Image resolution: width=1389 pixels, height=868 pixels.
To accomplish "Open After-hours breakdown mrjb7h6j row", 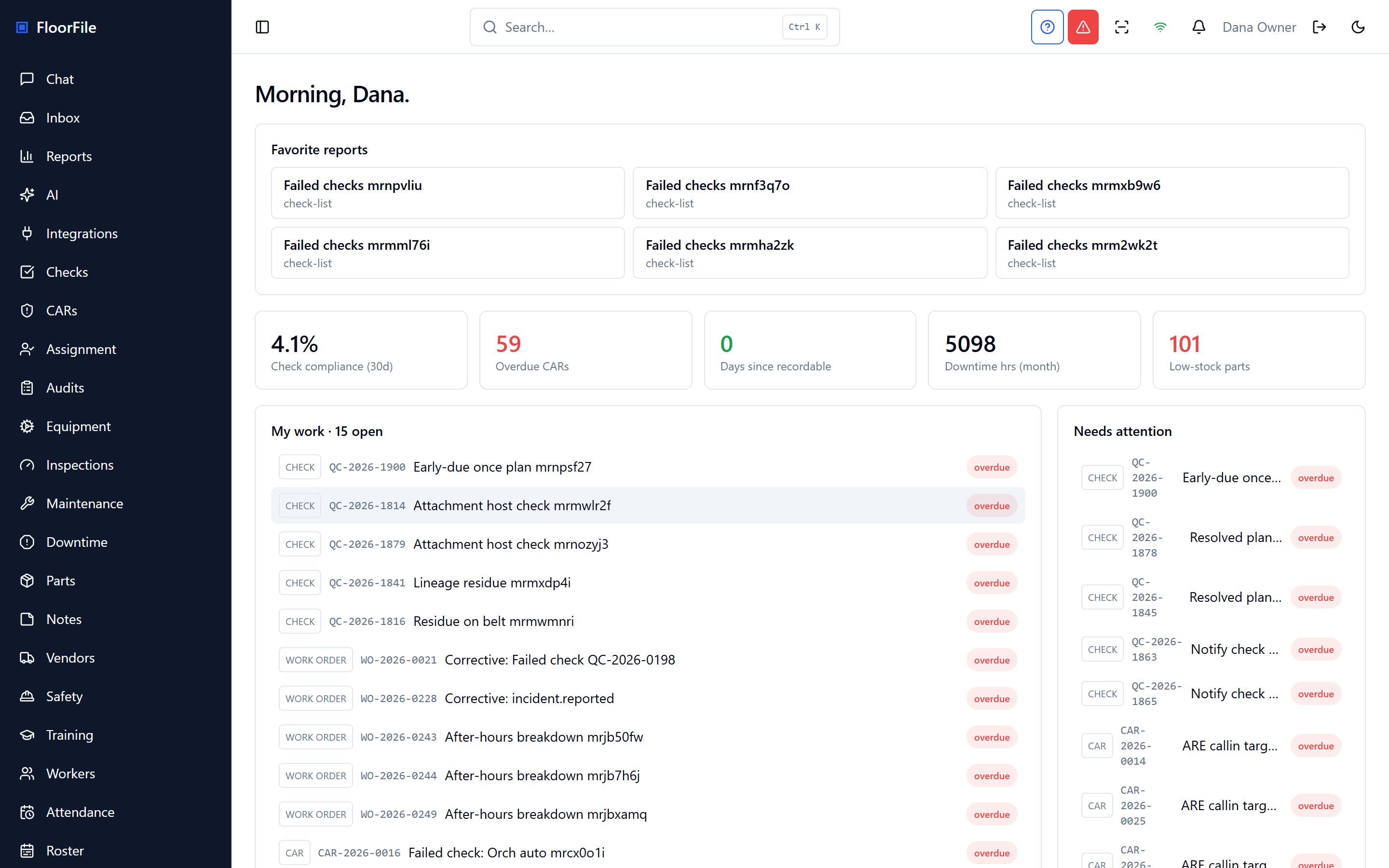I will (647, 775).
